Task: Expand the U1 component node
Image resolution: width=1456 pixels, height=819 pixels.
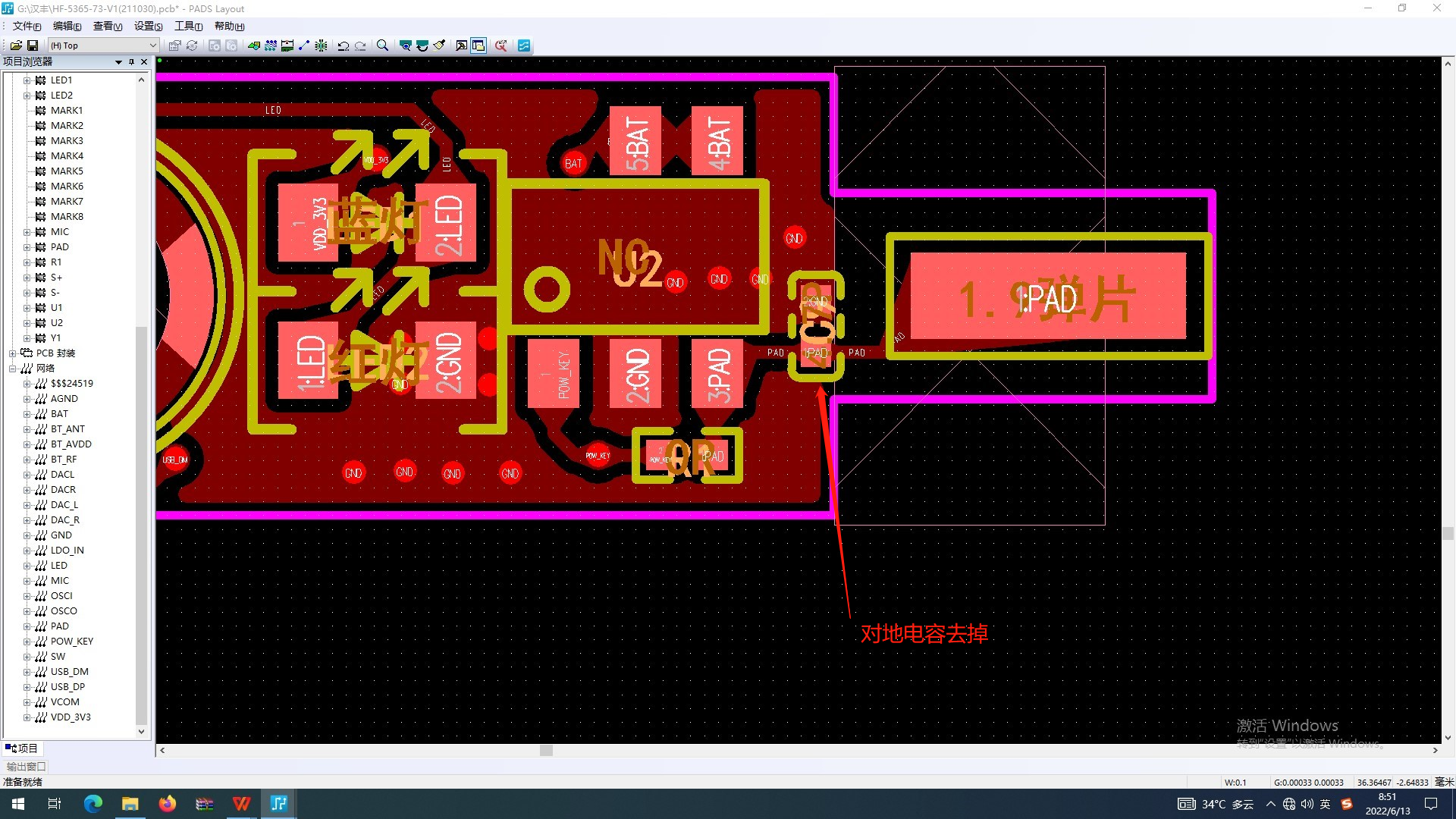Action: 27,307
